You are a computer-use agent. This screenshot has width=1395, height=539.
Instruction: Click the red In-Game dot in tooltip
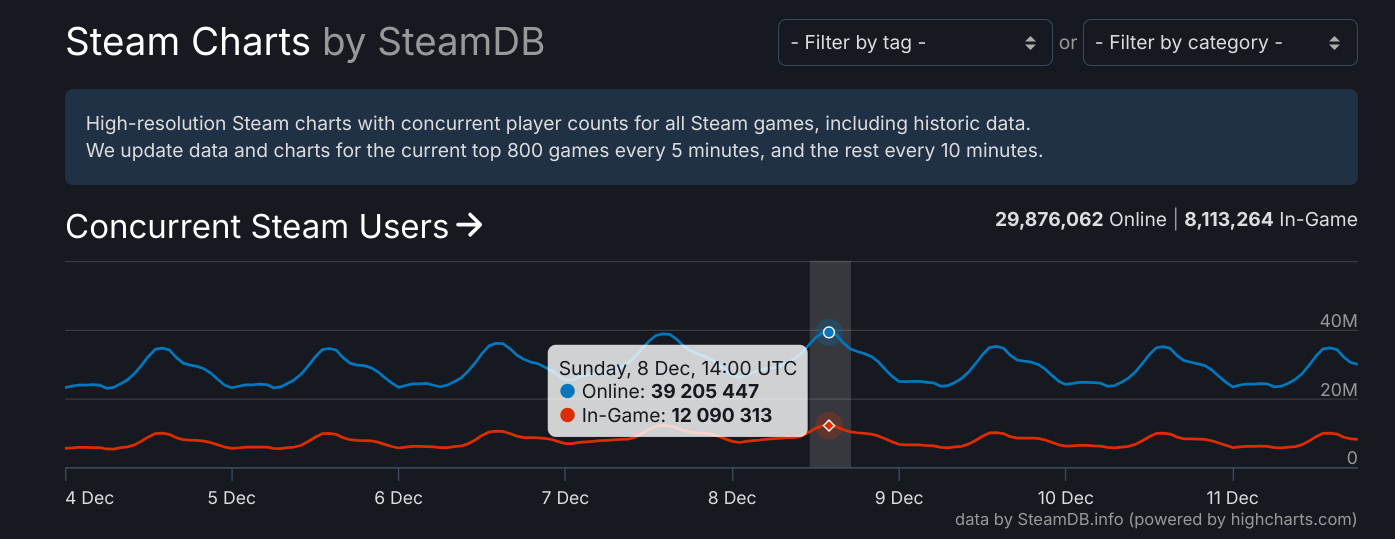[568, 416]
